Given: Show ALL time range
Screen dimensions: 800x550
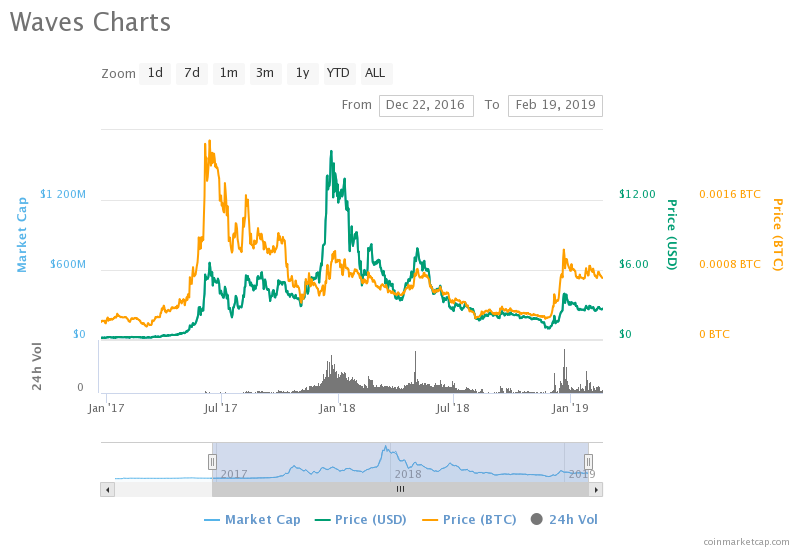Looking at the screenshot, I should point(376,73).
